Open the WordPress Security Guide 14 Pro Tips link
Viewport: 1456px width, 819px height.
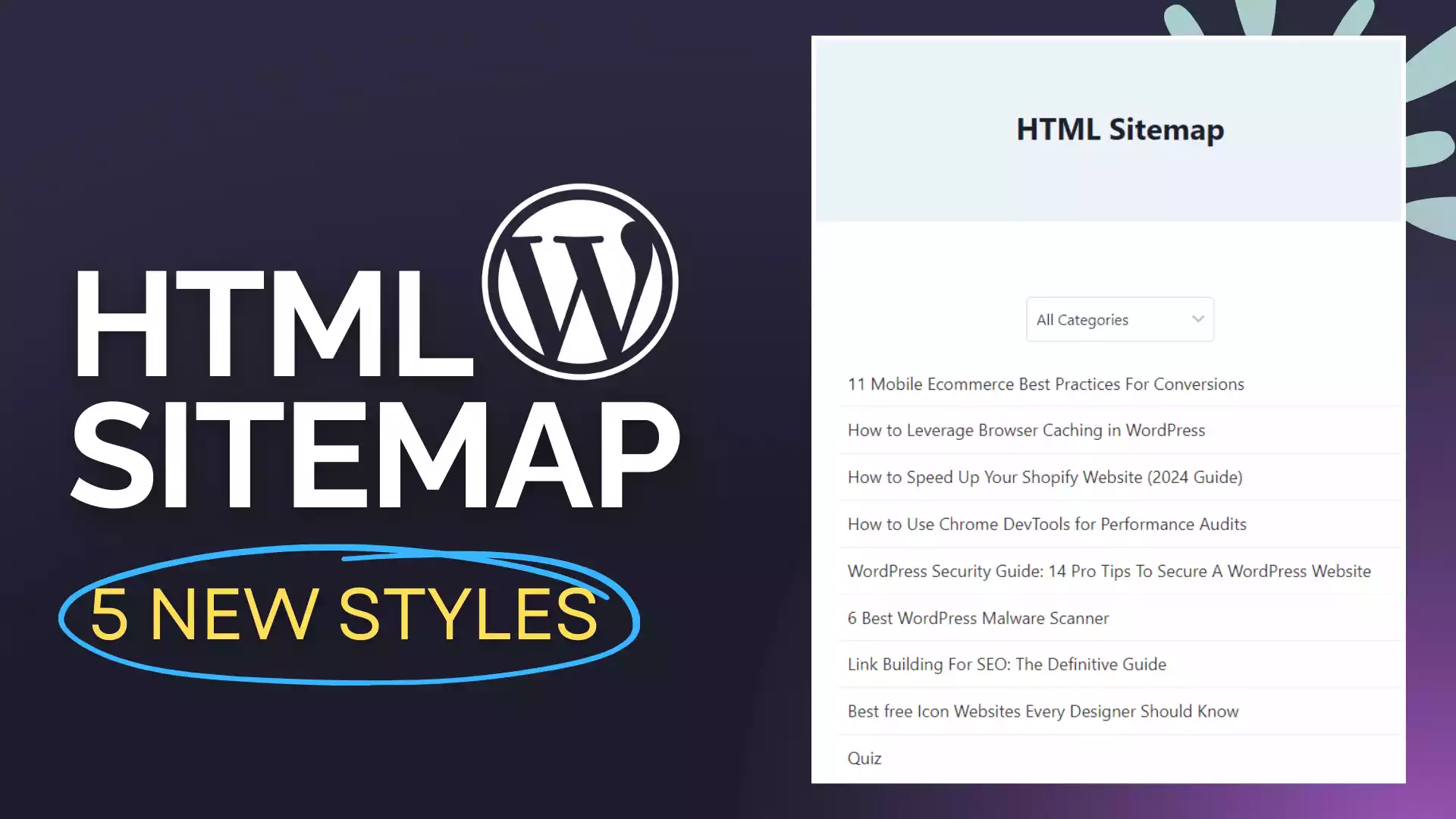pyautogui.click(x=1109, y=571)
